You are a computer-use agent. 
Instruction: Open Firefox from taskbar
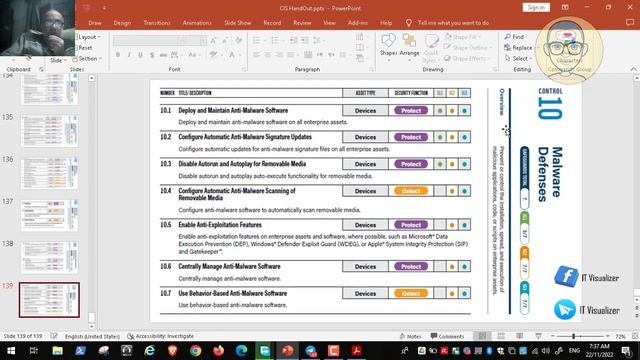219,351
